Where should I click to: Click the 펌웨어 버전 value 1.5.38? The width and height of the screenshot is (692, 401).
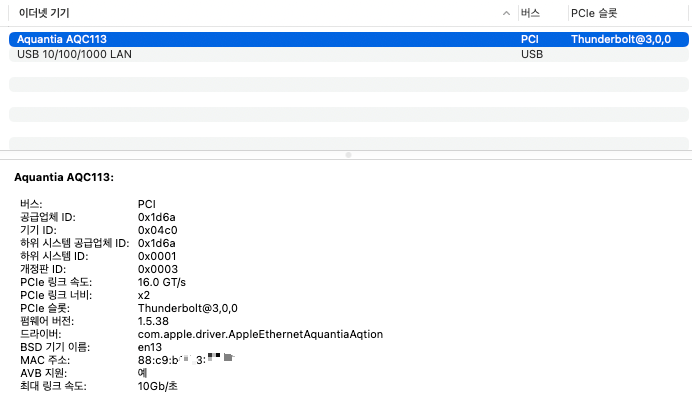(153, 321)
